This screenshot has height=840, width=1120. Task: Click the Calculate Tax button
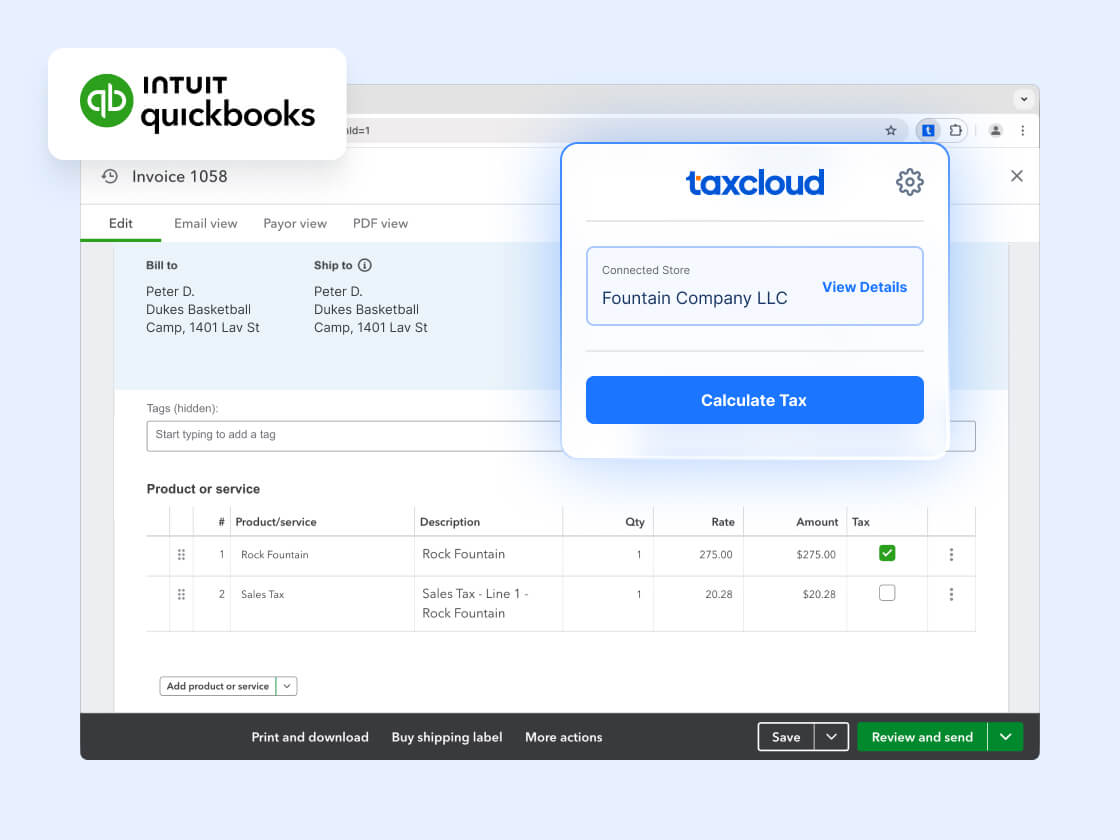754,400
